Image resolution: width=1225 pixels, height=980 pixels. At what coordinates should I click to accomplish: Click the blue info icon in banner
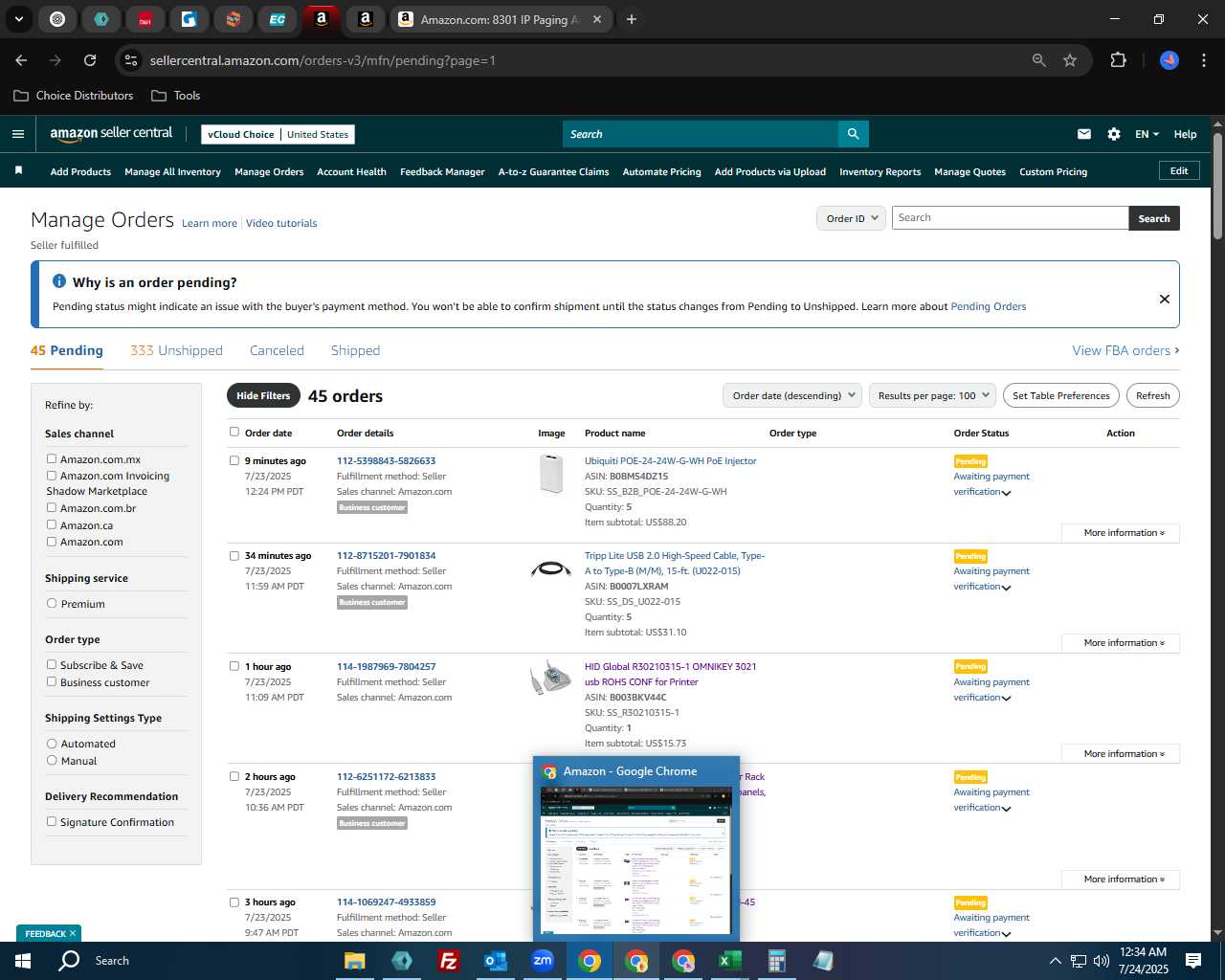click(x=59, y=281)
